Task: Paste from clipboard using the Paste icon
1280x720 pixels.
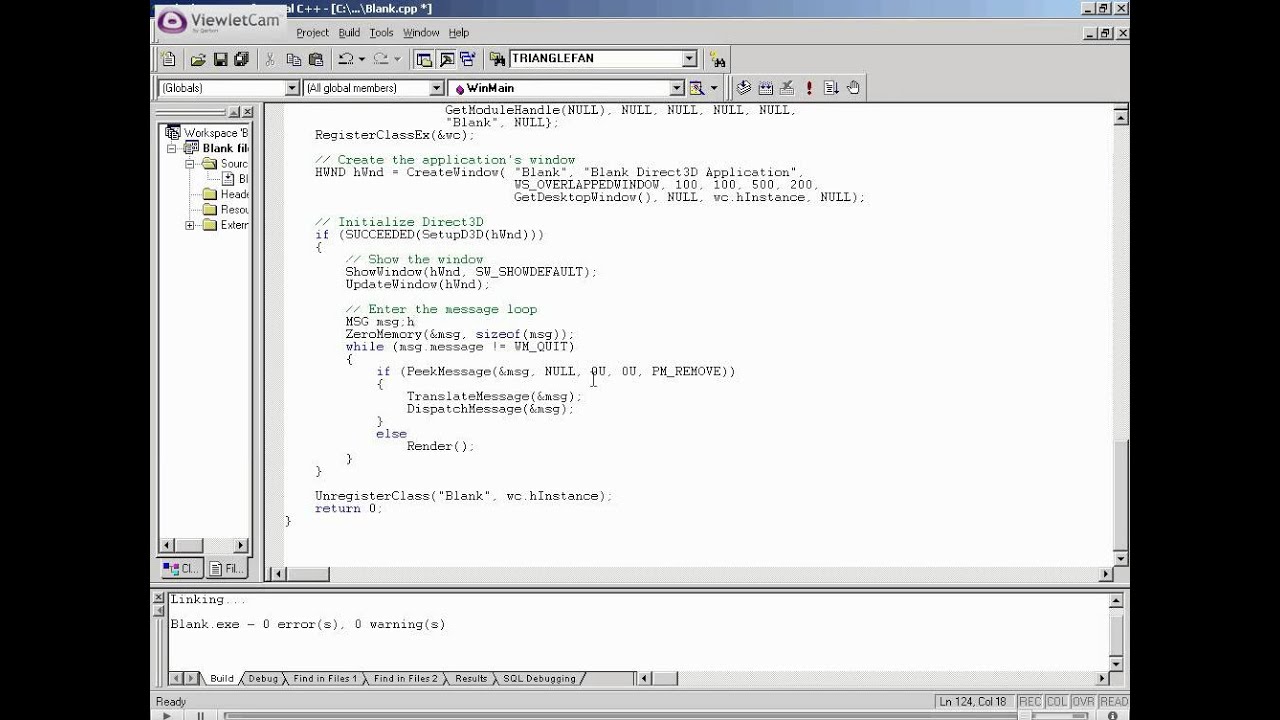Action: coord(315,59)
